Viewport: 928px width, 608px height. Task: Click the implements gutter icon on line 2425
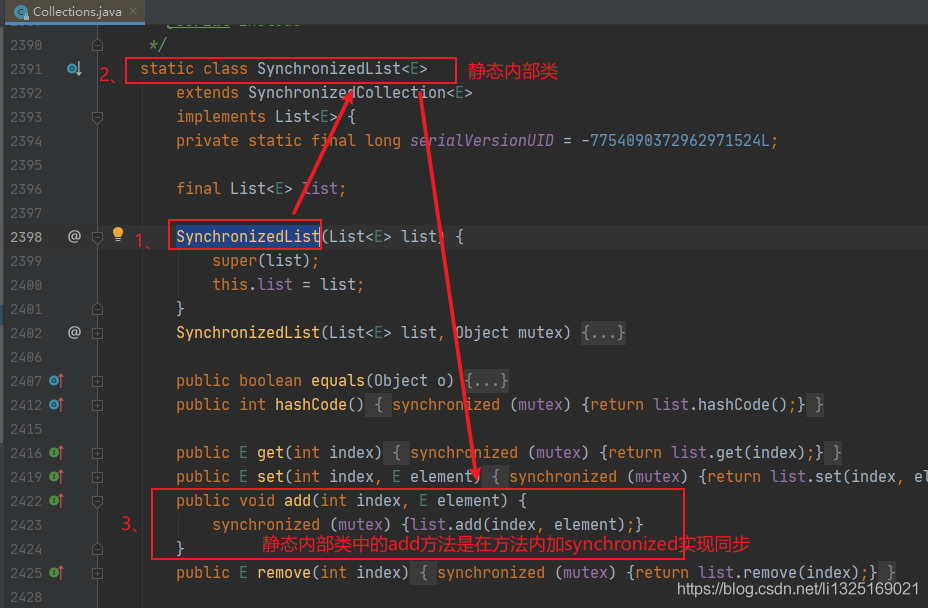click(56, 572)
